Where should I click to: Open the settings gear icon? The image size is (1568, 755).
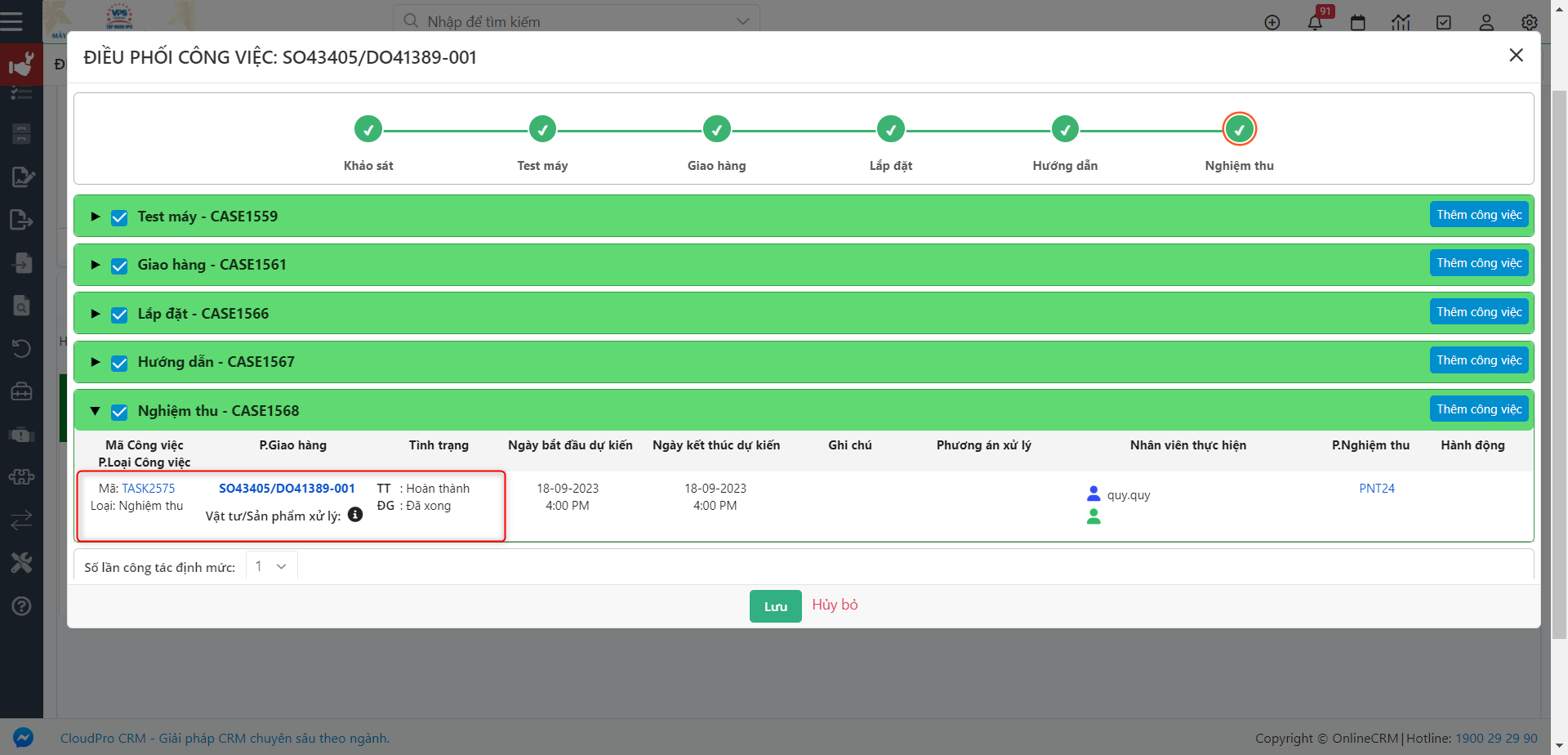(1530, 23)
